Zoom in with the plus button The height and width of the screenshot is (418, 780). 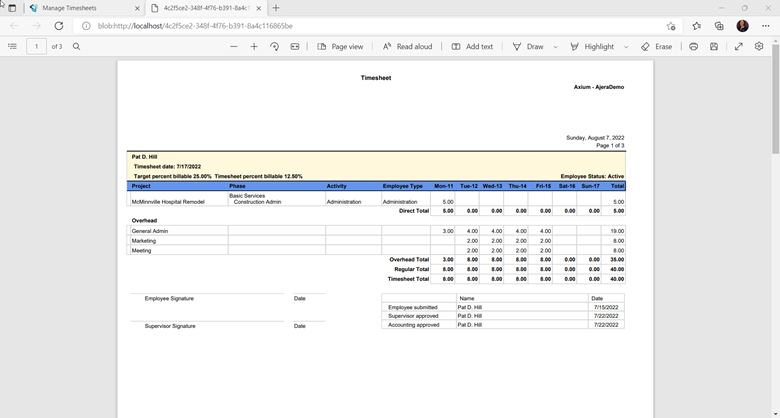pyautogui.click(x=254, y=46)
